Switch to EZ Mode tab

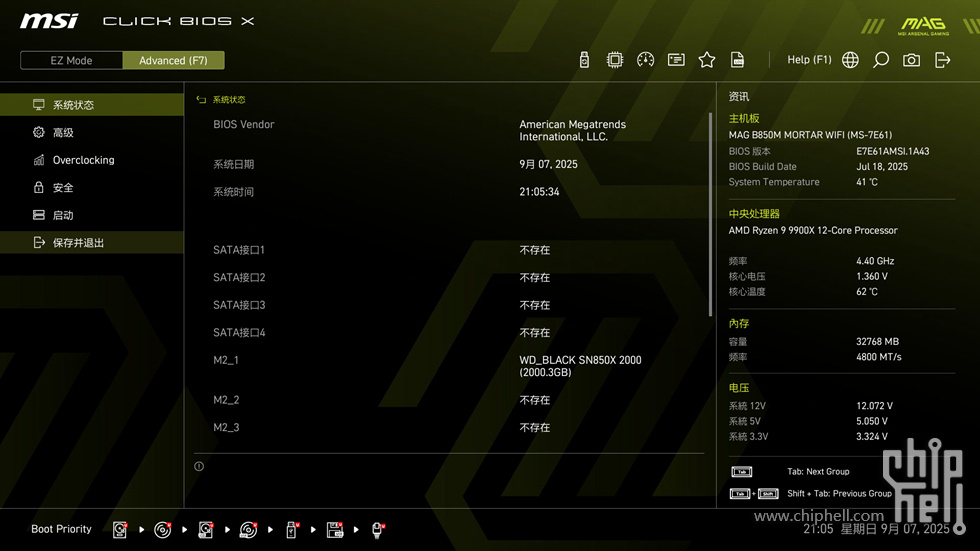pos(71,60)
